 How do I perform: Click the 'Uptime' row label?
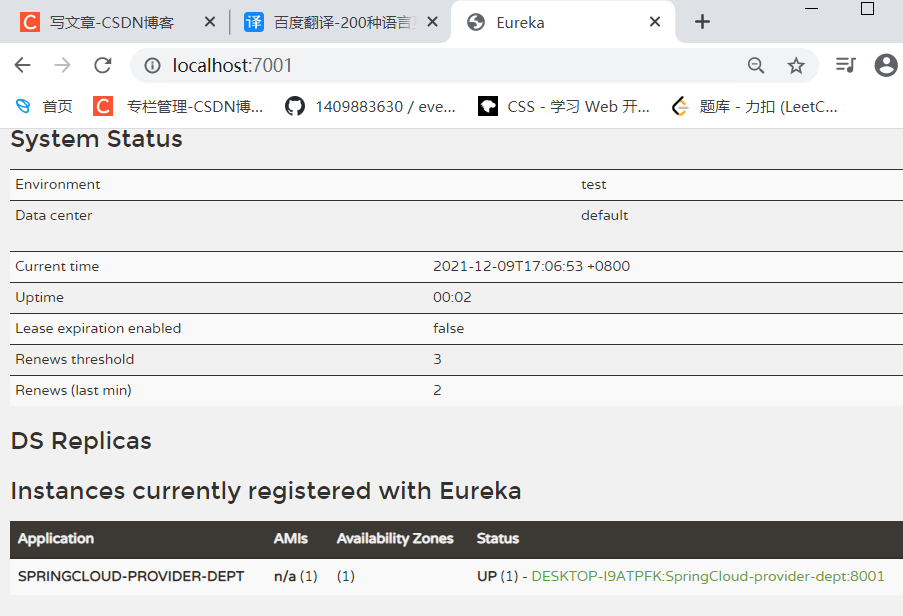point(39,298)
